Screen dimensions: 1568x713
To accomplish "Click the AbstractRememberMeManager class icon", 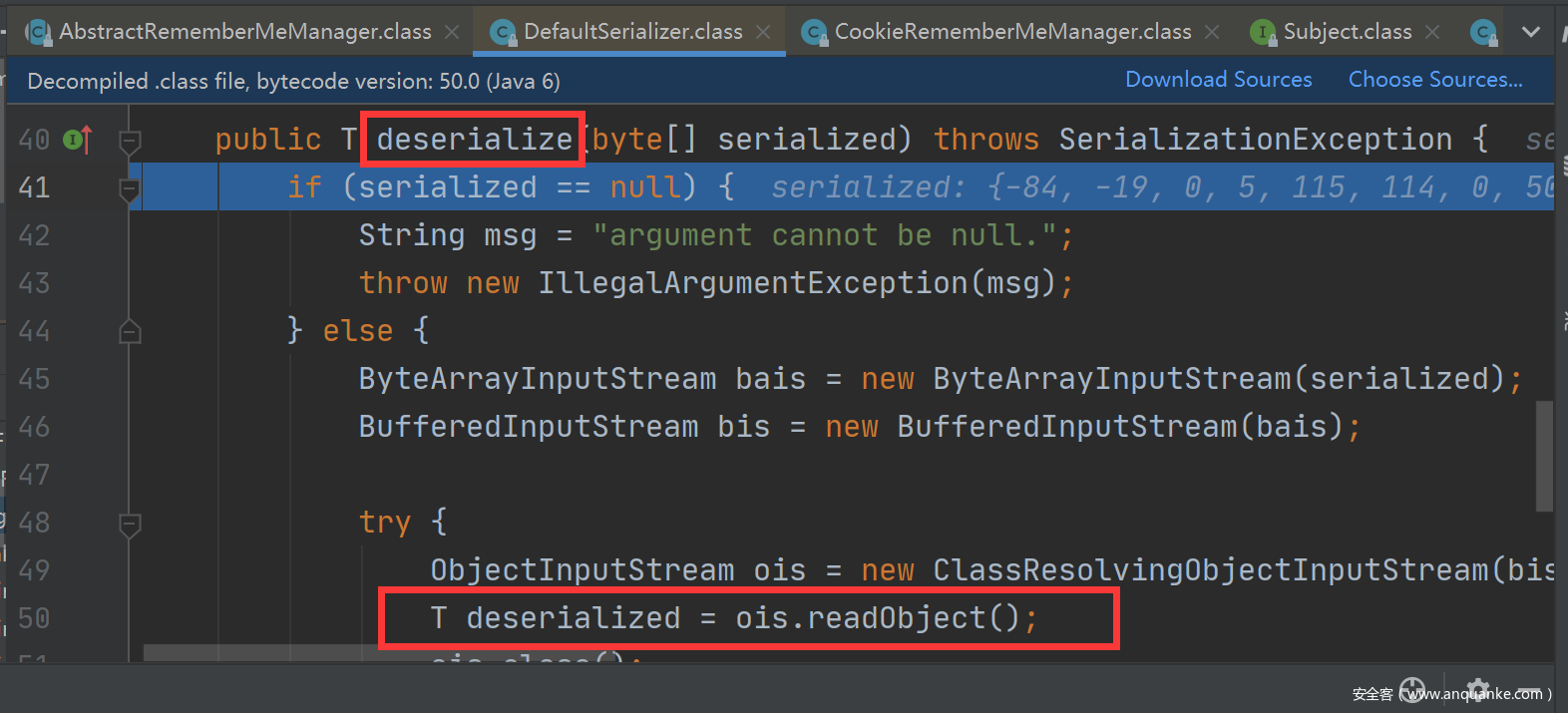I will tap(38, 33).
